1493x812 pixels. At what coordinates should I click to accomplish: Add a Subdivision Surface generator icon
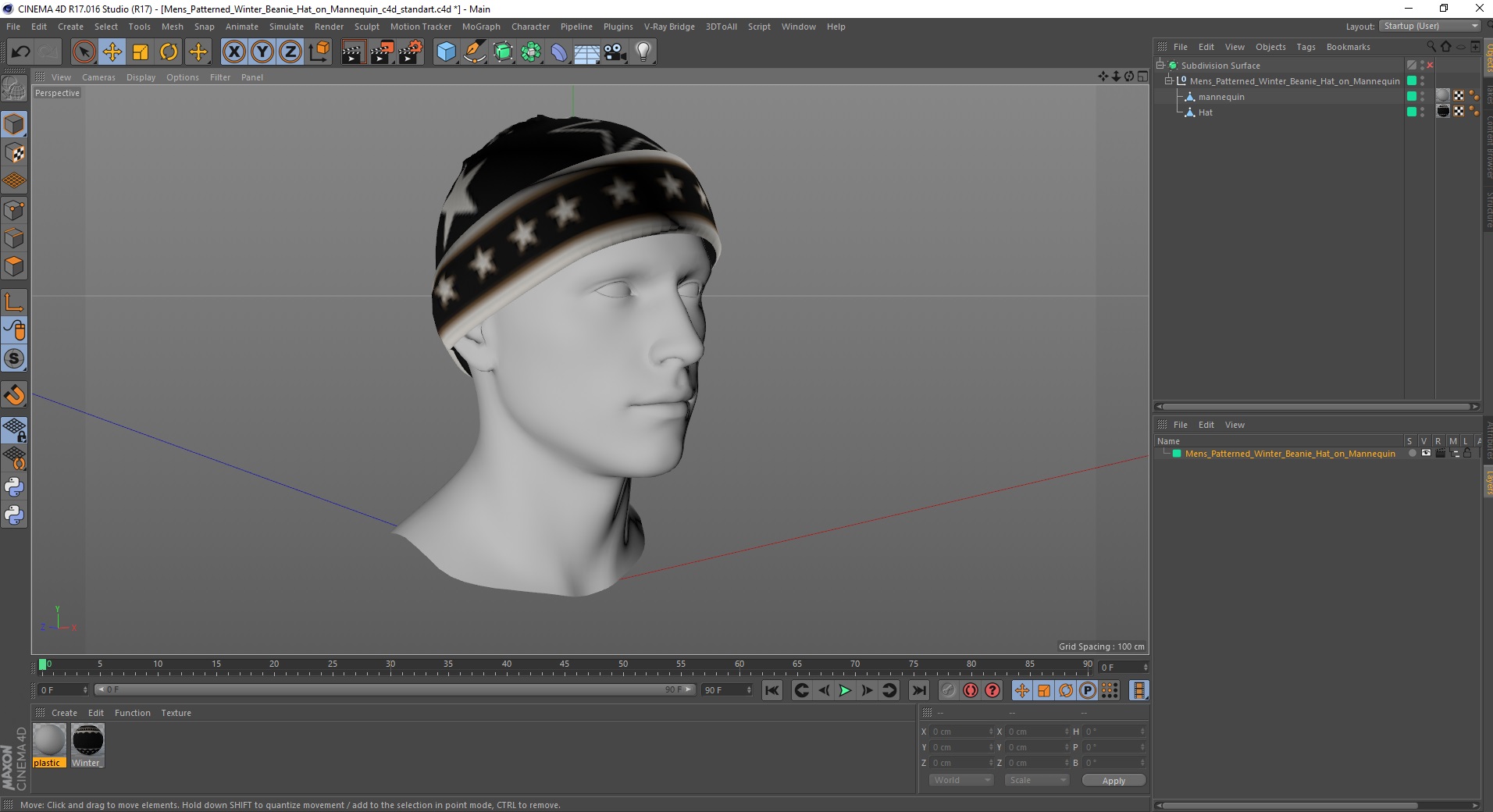click(503, 52)
